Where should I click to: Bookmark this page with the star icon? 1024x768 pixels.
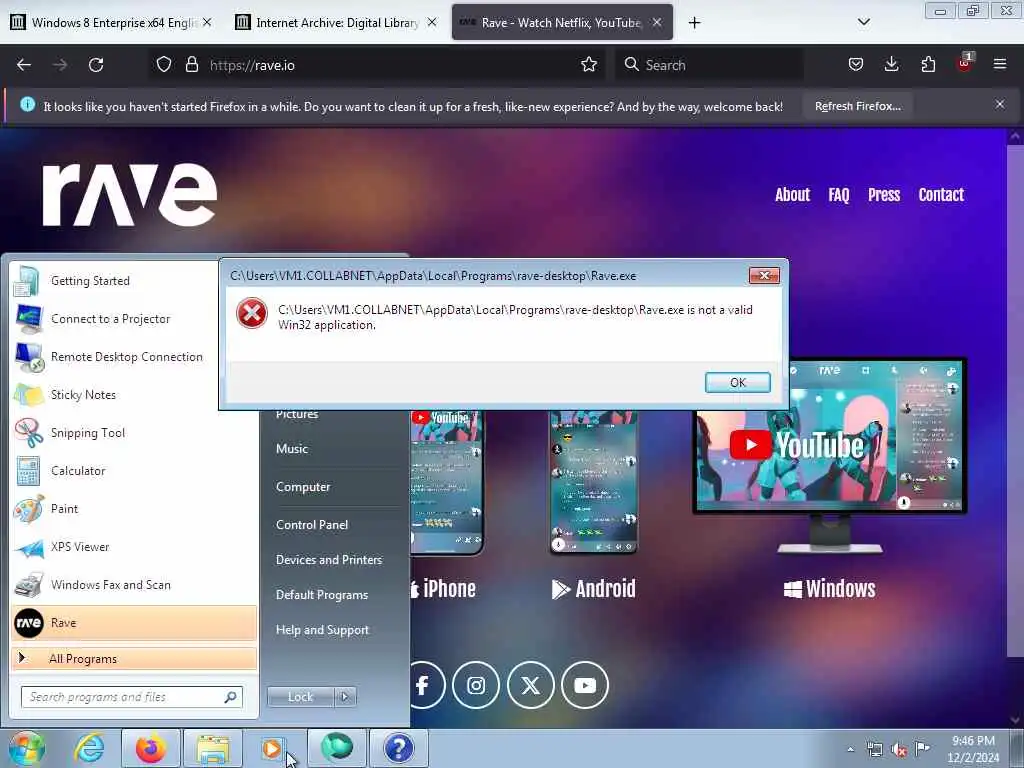pos(588,65)
